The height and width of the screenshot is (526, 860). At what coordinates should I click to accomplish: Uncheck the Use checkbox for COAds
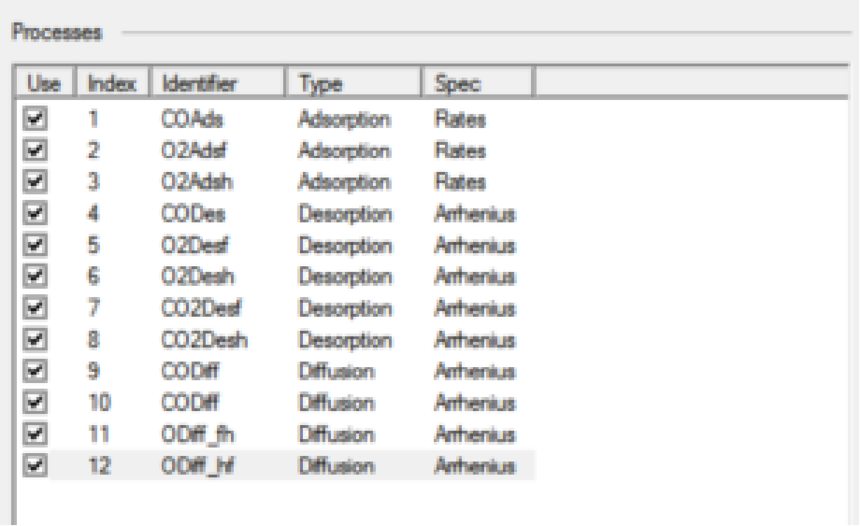pyautogui.click(x=31, y=120)
